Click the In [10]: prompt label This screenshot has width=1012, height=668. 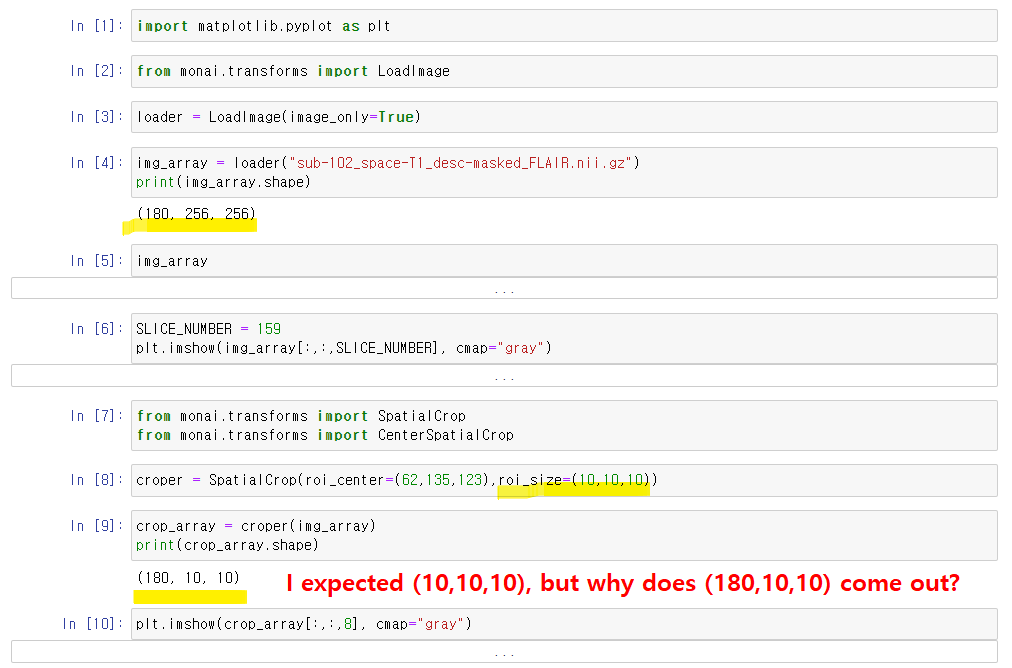click(x=92, y=624)
